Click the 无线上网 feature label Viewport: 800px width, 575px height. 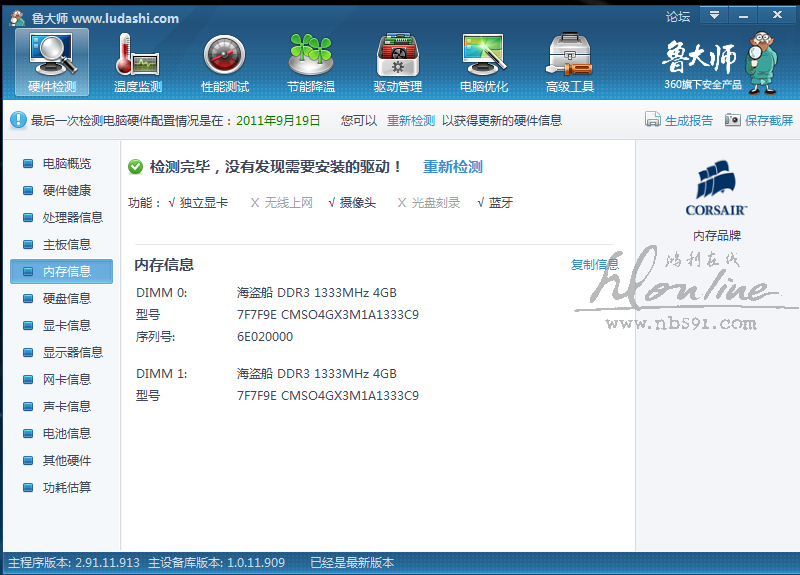288,203
